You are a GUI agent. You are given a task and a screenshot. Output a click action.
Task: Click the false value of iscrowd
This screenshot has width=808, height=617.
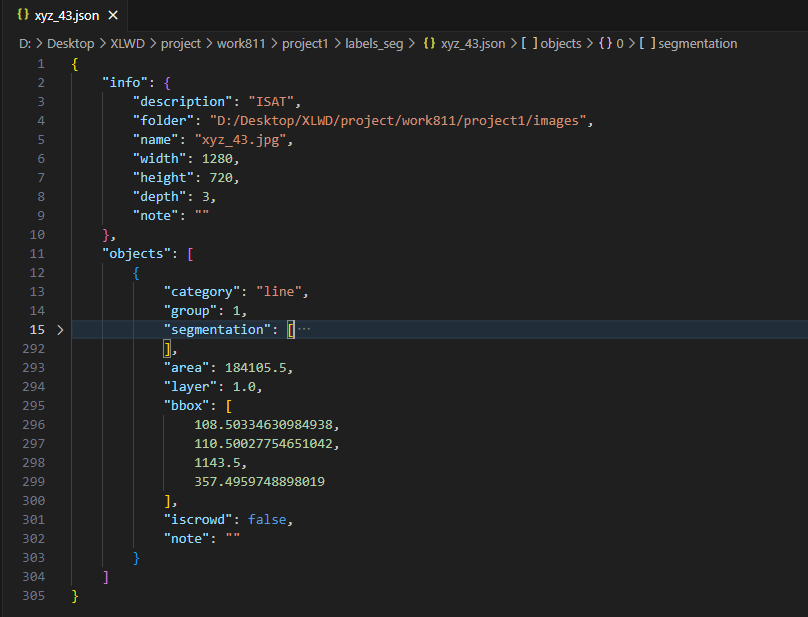267,520
